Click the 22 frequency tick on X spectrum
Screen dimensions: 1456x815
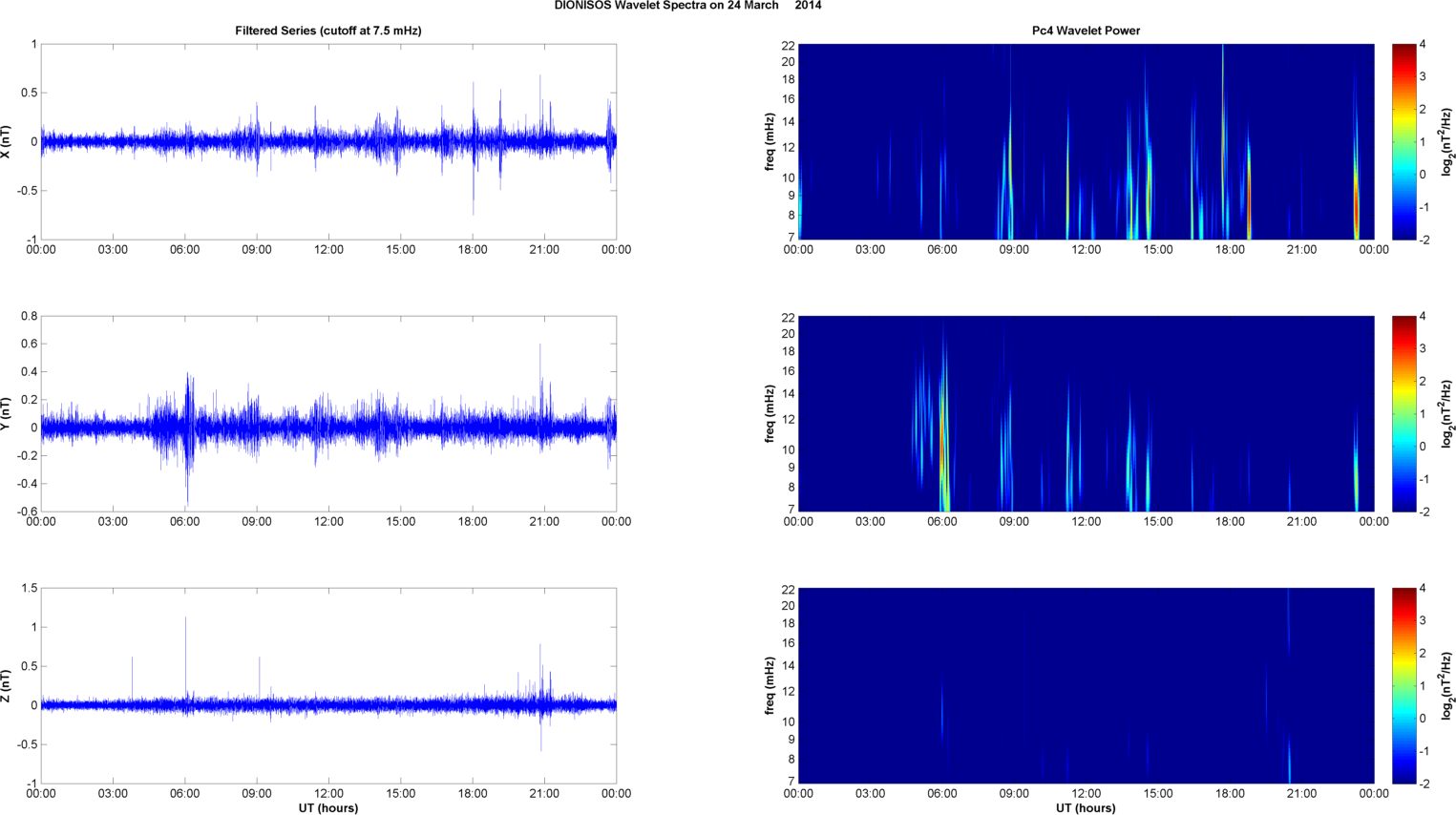tap(789, 45)
